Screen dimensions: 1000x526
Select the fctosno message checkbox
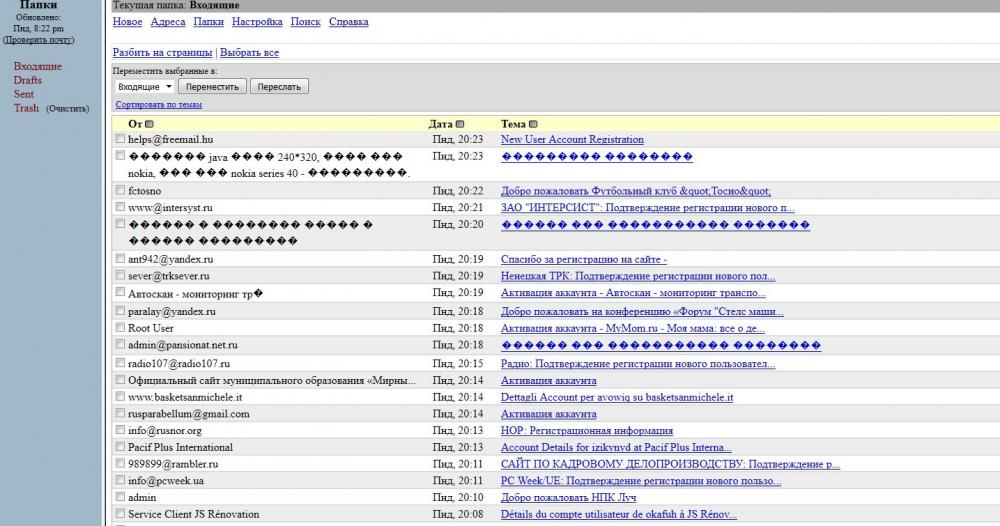(120, 190)
